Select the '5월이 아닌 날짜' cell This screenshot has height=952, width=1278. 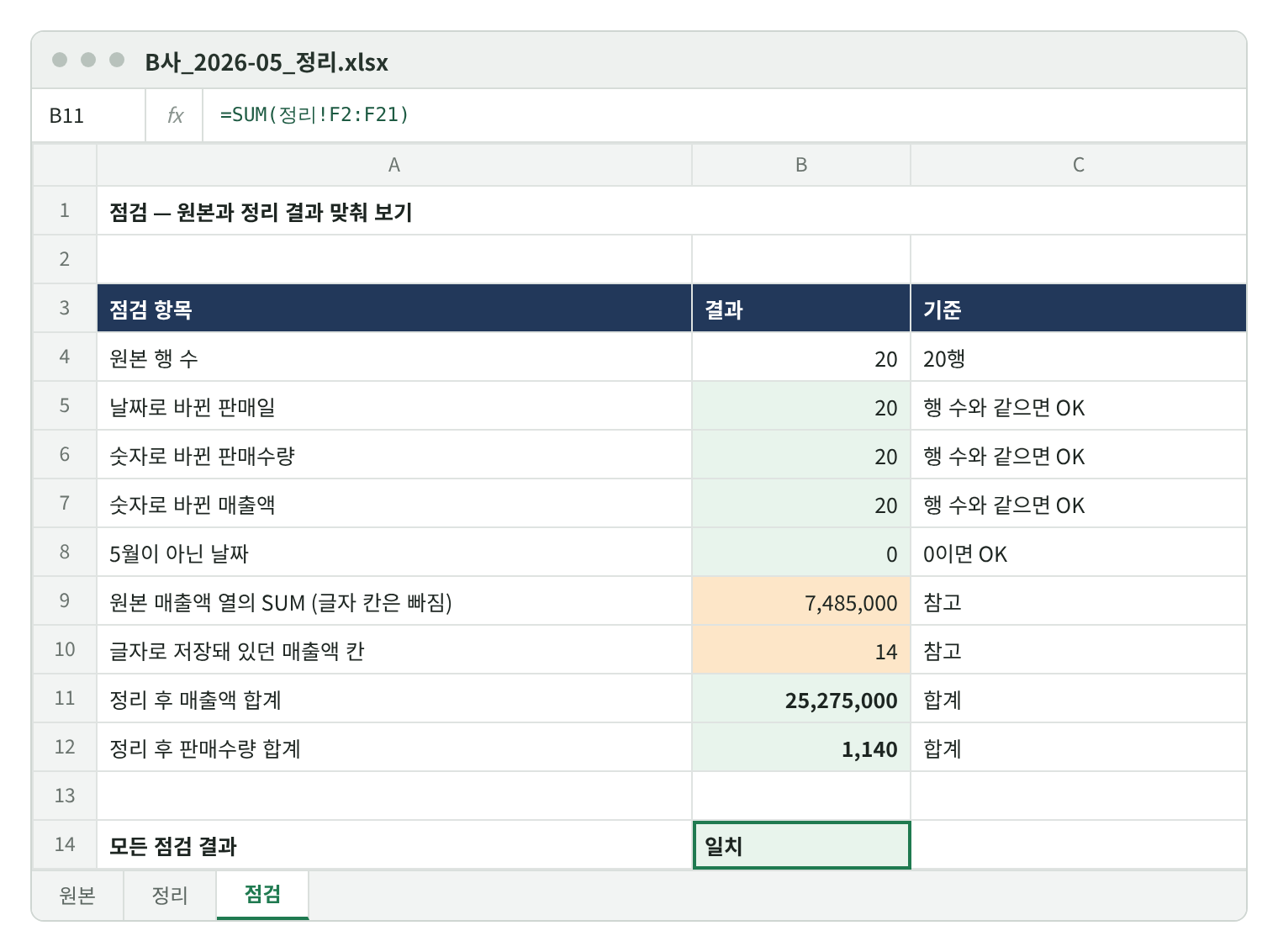[394, 553]
